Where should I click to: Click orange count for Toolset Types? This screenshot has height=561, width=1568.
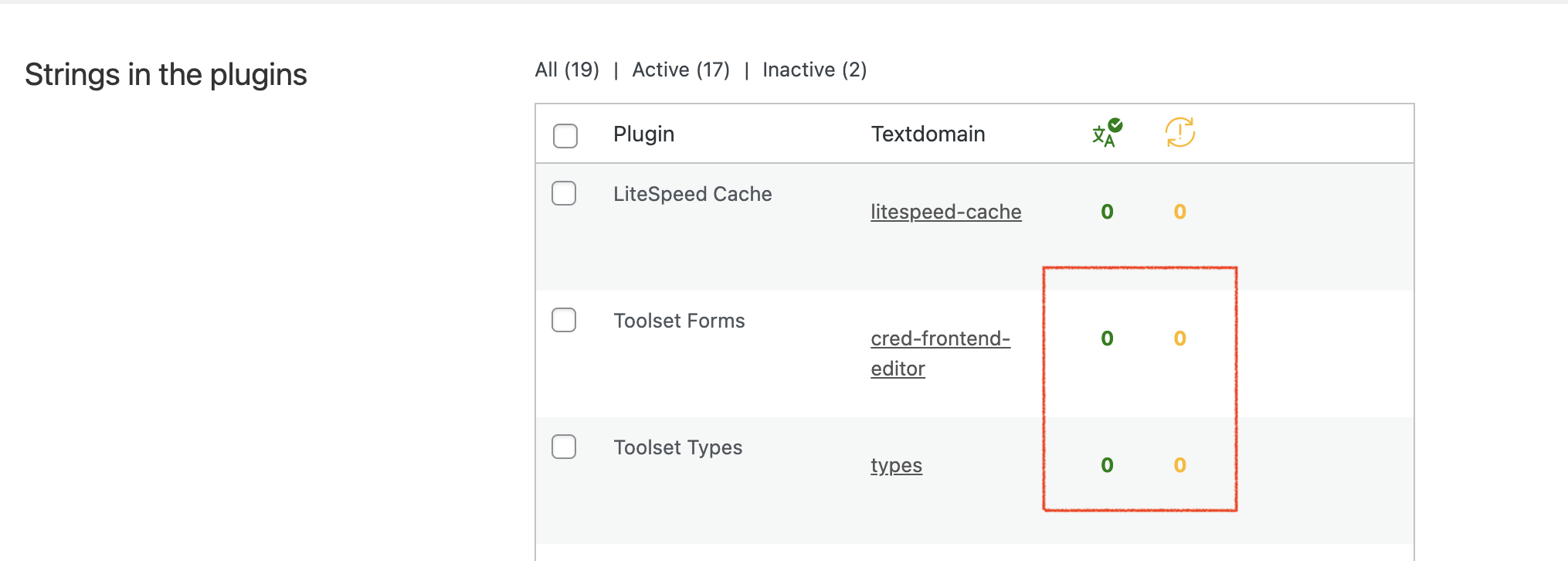1179,465
